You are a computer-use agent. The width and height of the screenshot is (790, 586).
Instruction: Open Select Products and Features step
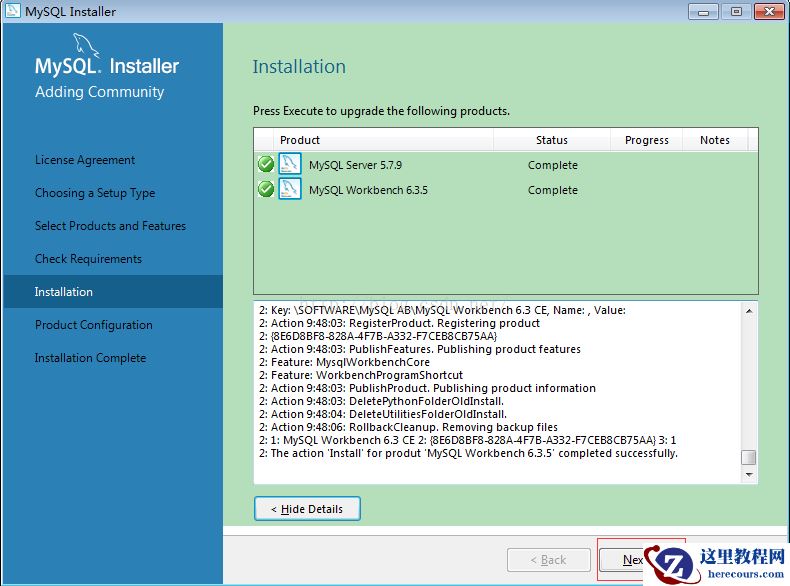pos(110,226)
